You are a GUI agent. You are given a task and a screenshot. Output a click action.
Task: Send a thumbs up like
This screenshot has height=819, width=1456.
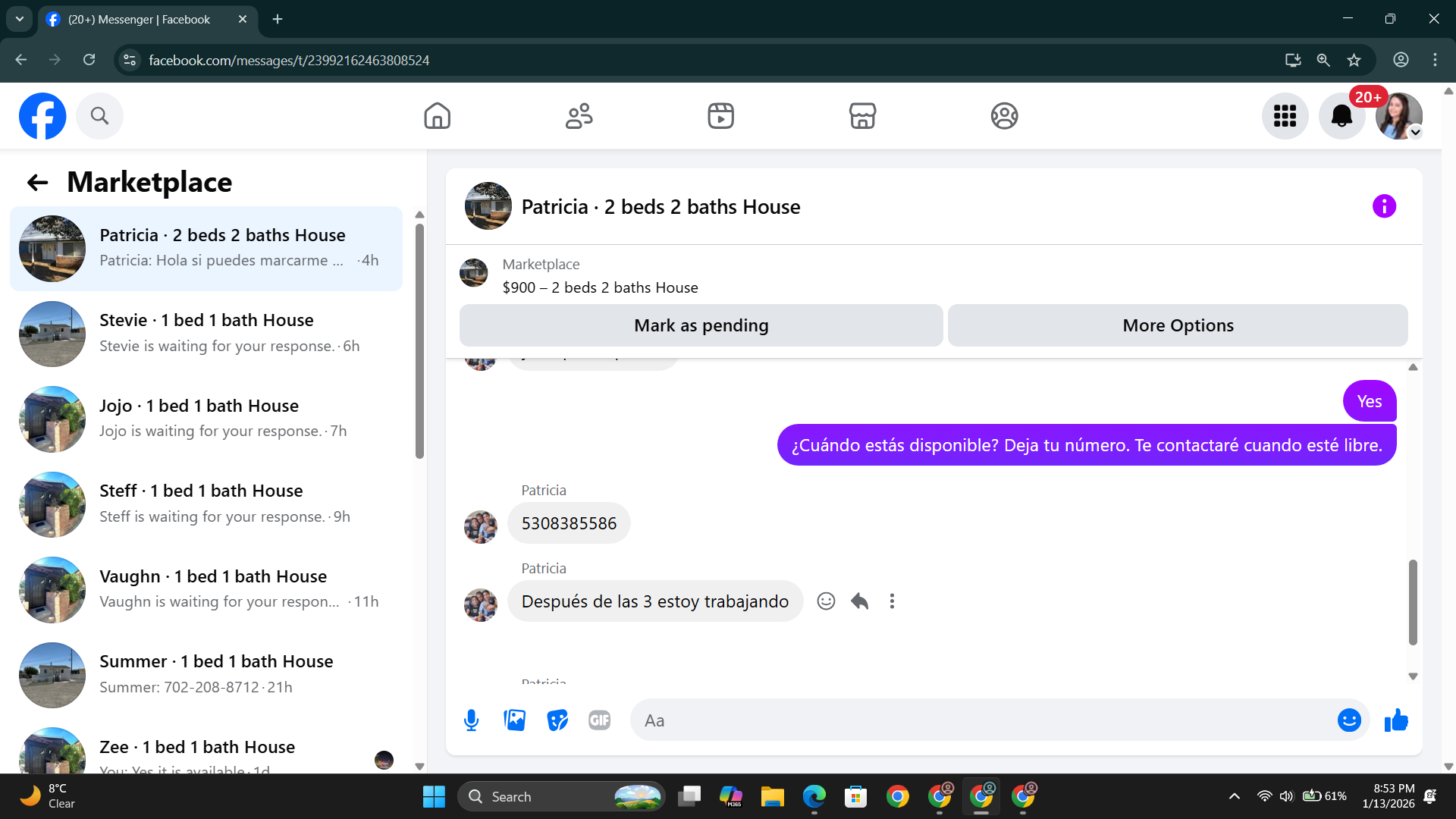coord(1396,720)
